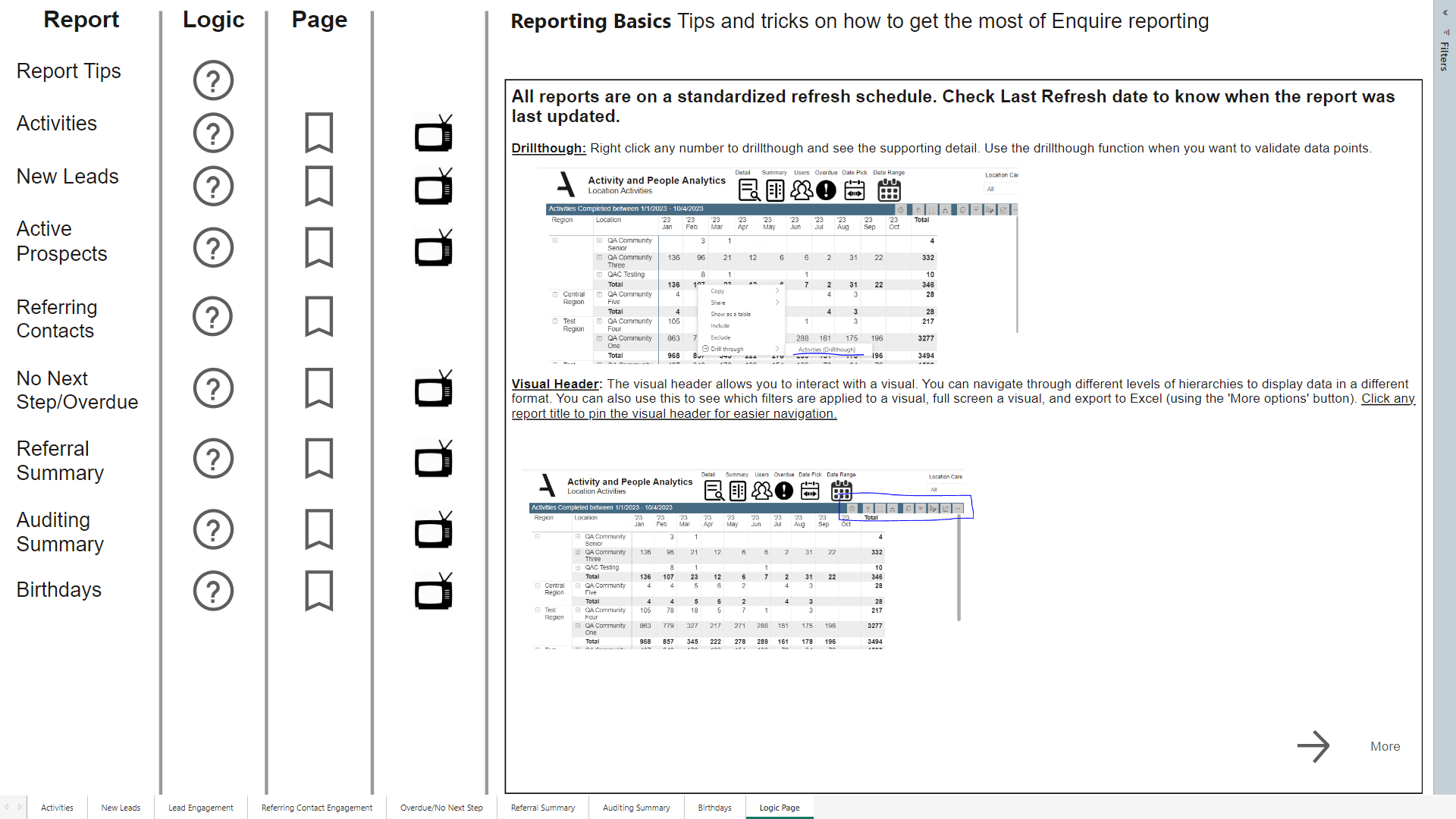The width and height of the screenshot is (1456, 819).
Task: Click the Drillthrough underlined heading
Action: 548,149
